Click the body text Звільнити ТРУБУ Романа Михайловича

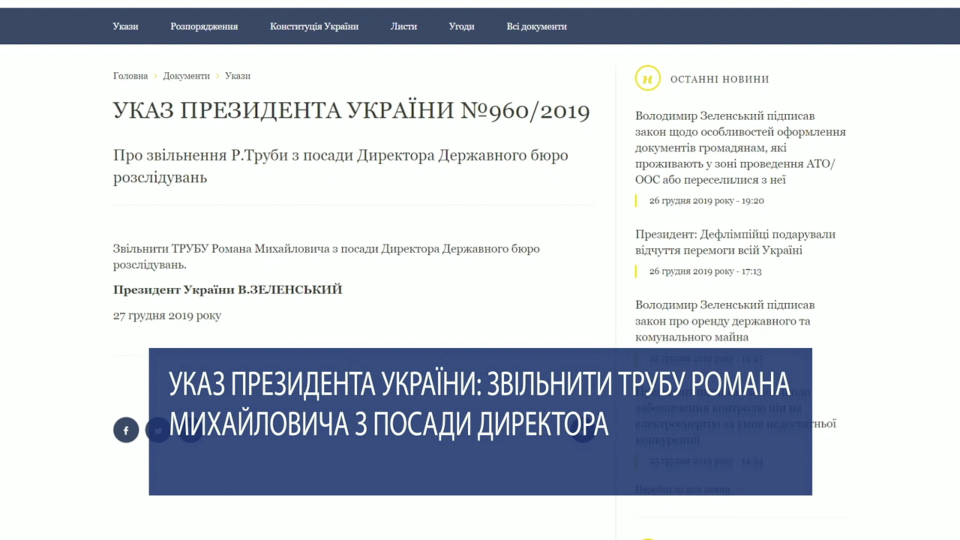click(326, 257)
